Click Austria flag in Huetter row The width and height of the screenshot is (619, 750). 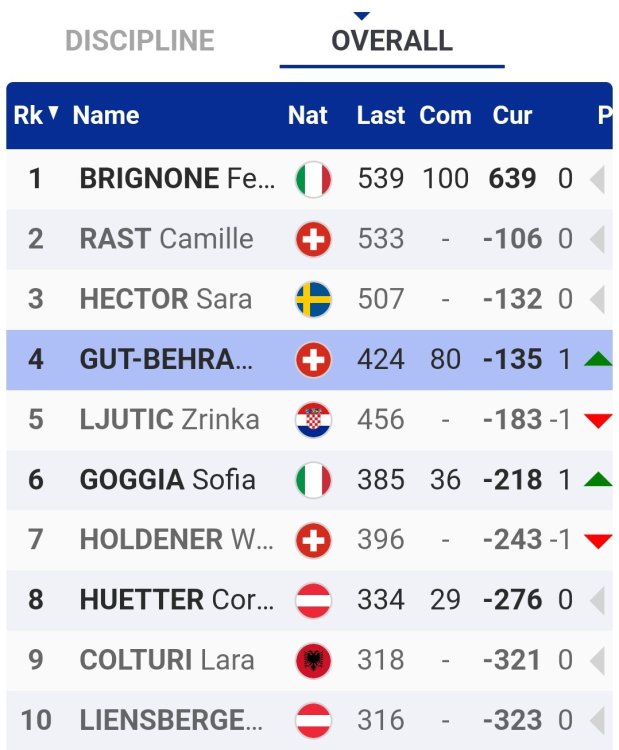pos(313,600)
